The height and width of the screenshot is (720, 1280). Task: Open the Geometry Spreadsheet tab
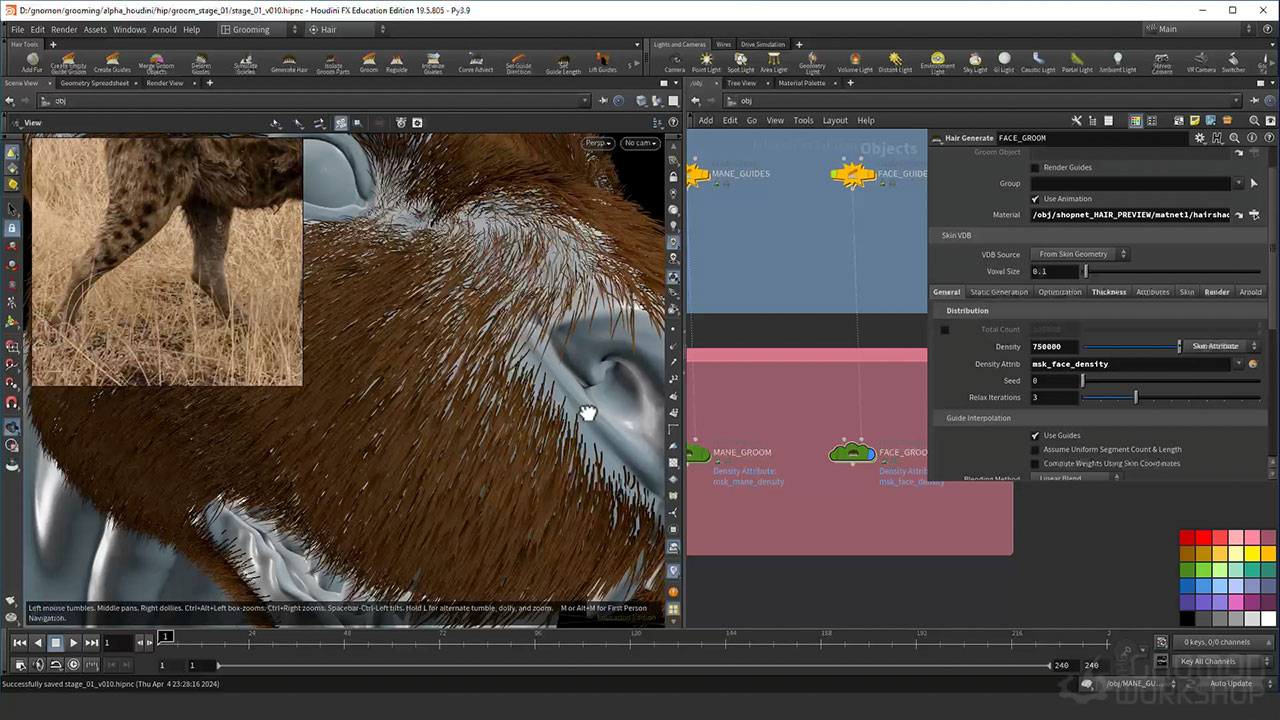pyautogui.click(x=94, y=83)
